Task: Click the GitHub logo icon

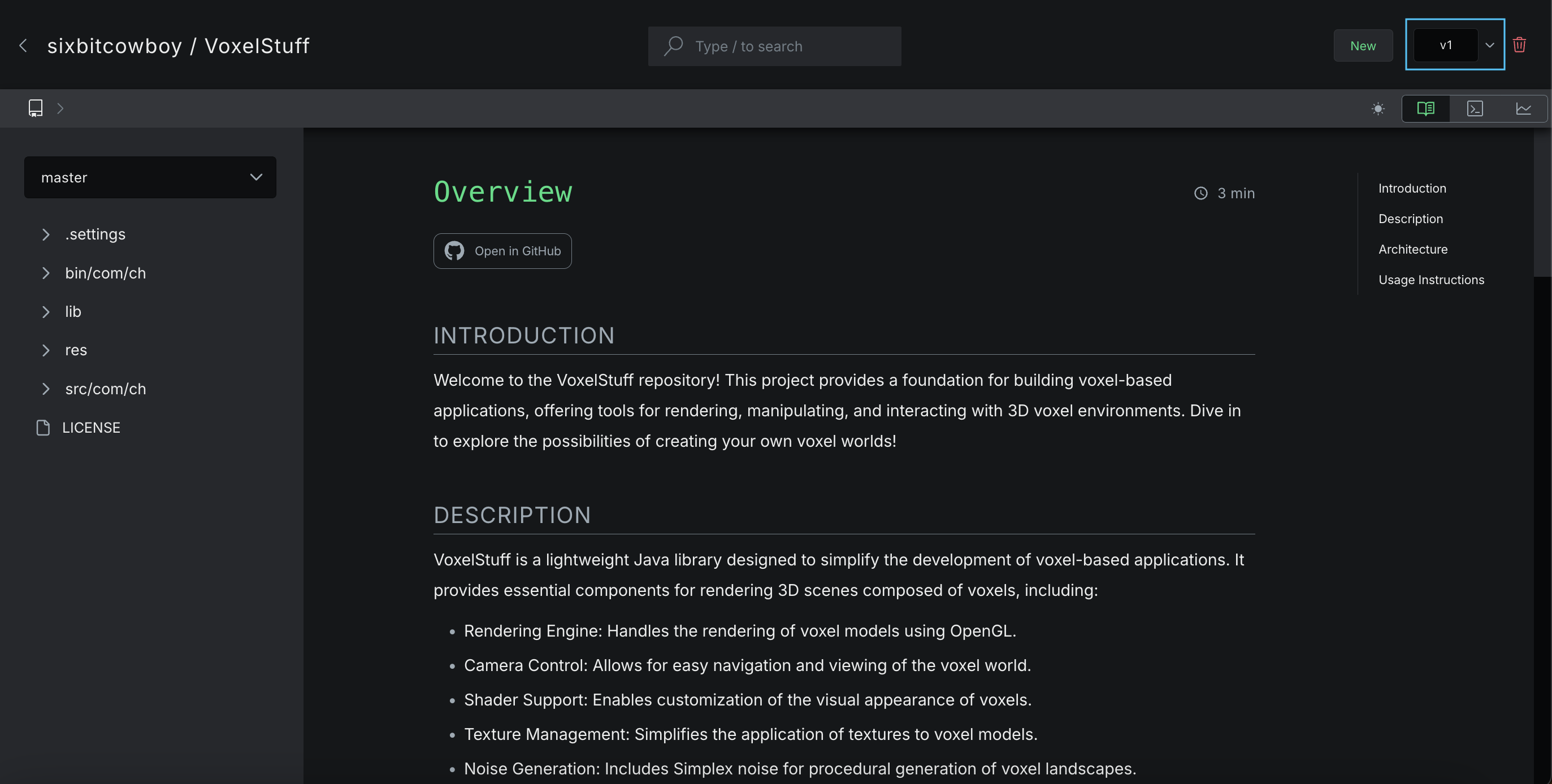Action: pyautogui.click(x=454, y=251)
